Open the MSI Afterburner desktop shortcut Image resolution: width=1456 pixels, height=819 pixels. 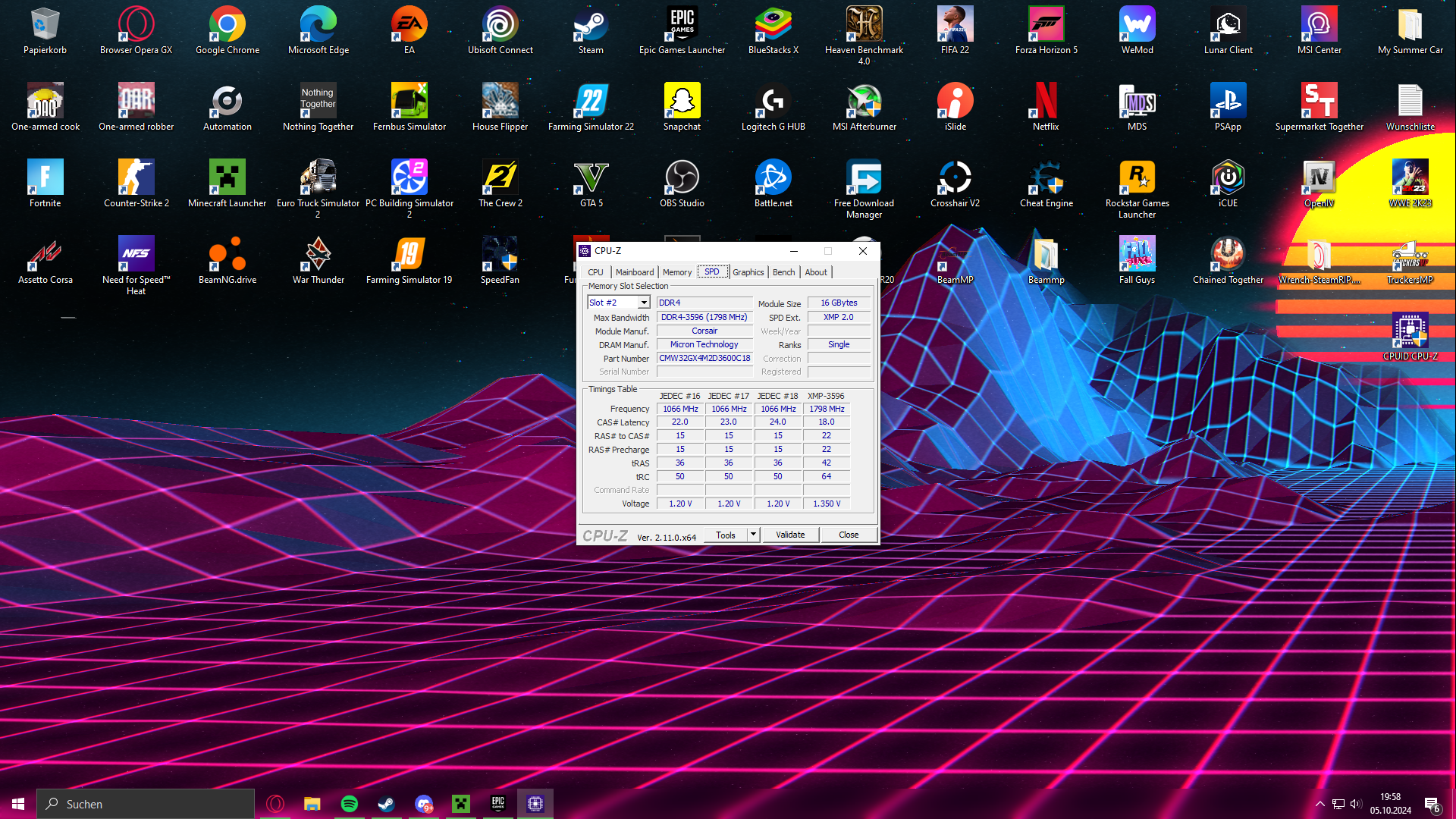(x=864, y=102)
